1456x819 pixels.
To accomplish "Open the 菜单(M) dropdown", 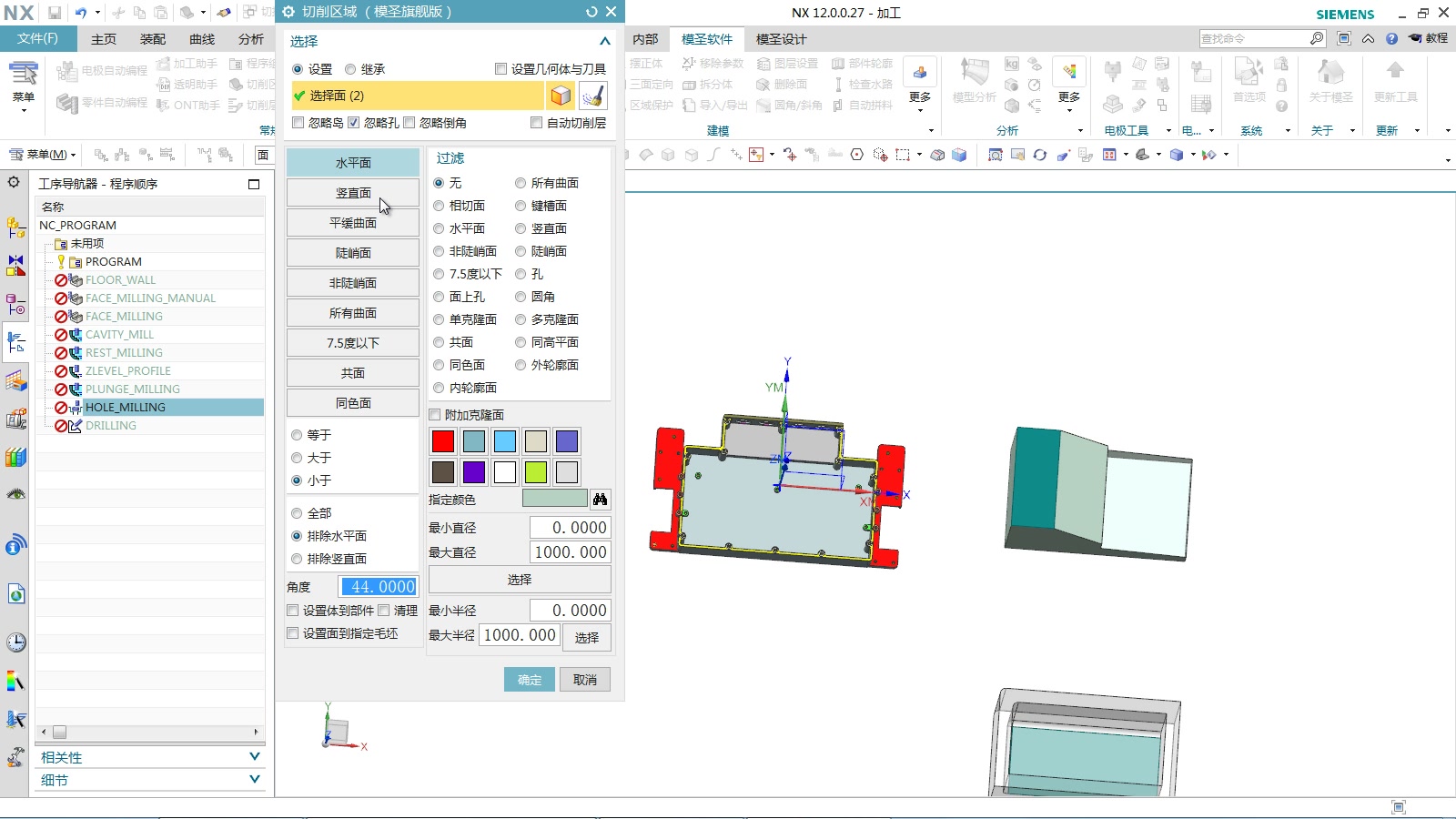I will pos(42,155).
